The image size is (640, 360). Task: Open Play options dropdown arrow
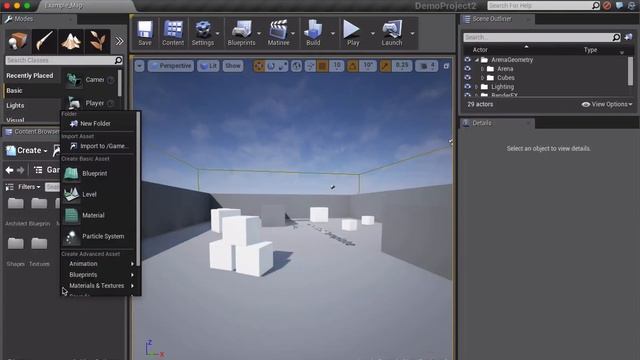coord(372,33)
